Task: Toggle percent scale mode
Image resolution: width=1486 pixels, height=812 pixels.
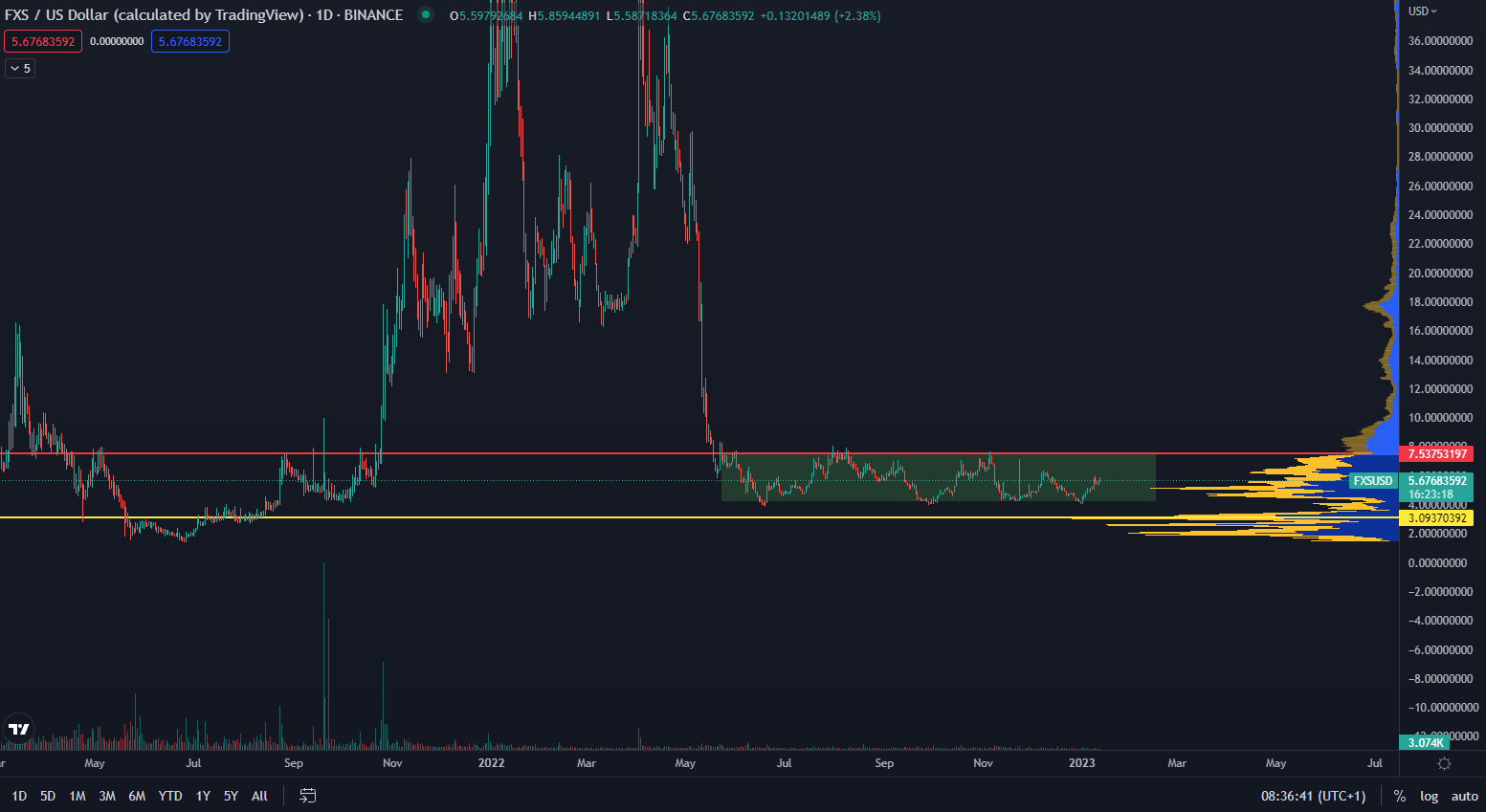Action: [1400, 796]
